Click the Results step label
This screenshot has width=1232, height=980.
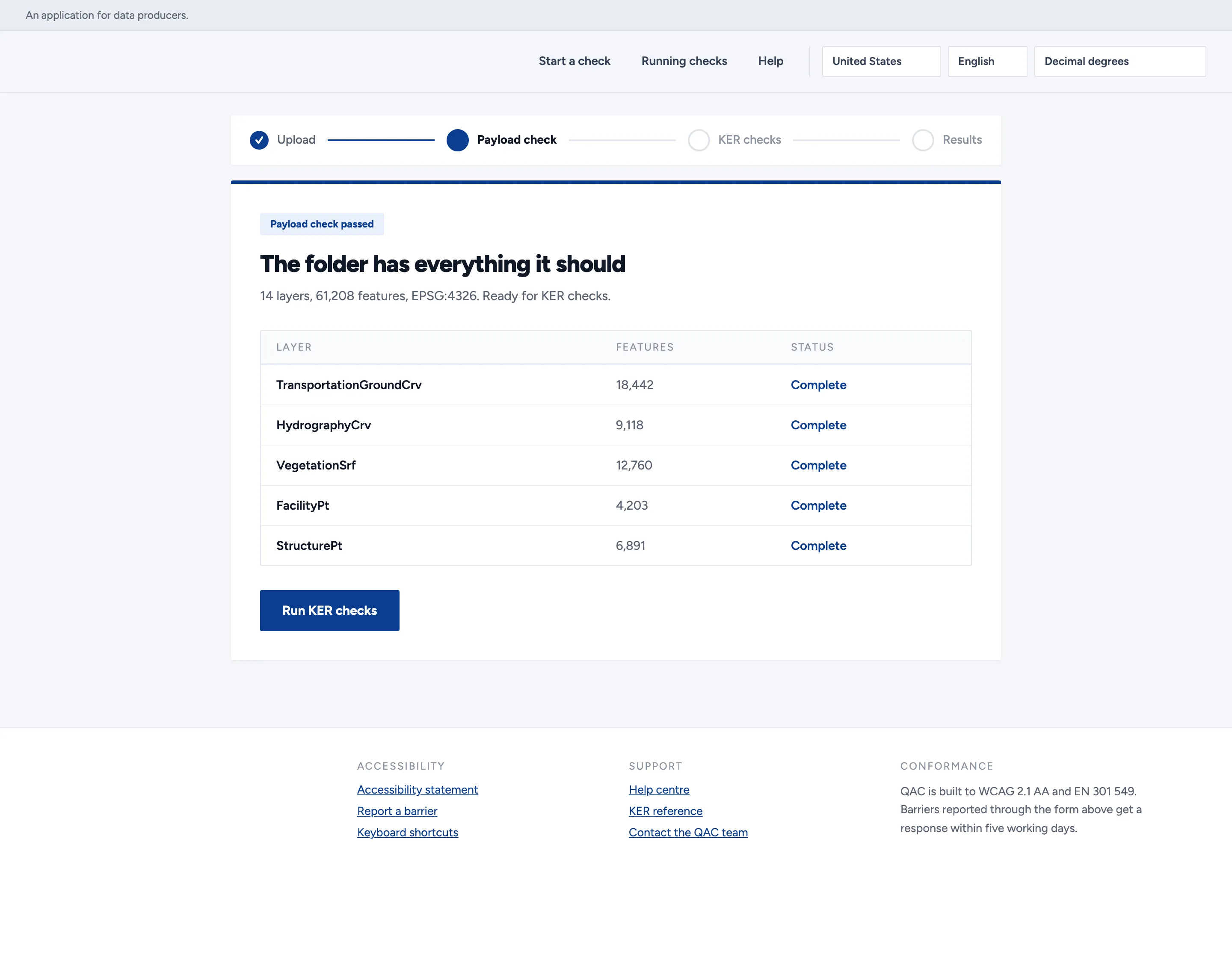pos(962,140)
